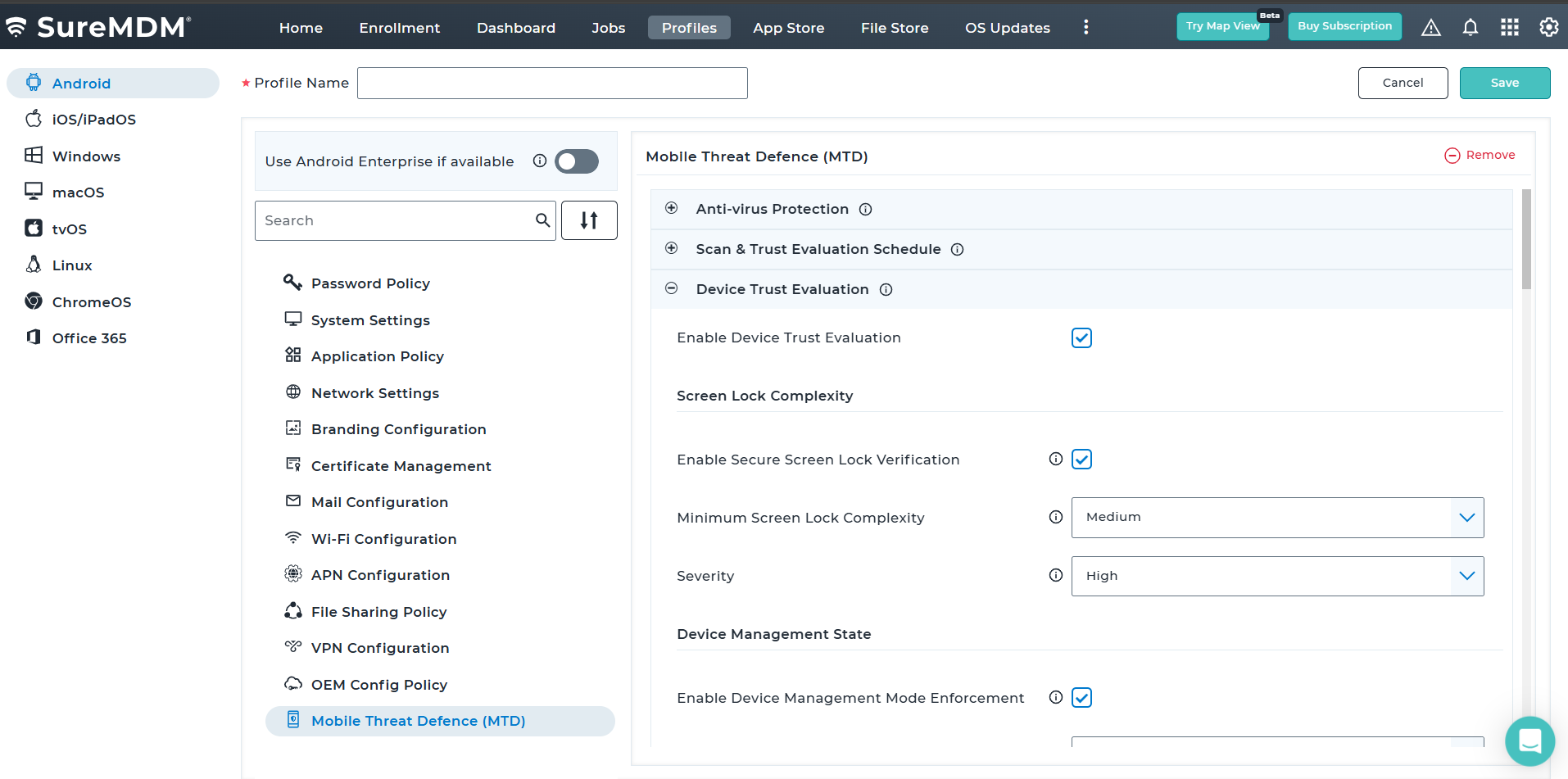Click the Profile Name input field
Viewport: 1568px width, 779px height.
tap(552, 83)
